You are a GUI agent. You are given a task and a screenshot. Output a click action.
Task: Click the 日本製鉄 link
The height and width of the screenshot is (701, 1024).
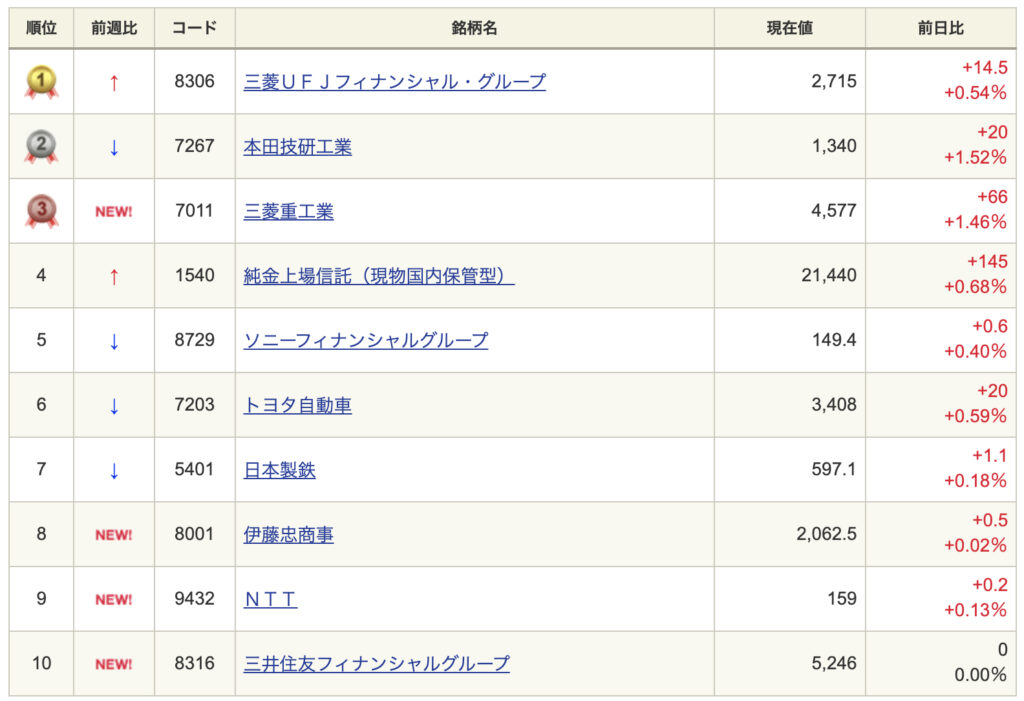(280, 470)
